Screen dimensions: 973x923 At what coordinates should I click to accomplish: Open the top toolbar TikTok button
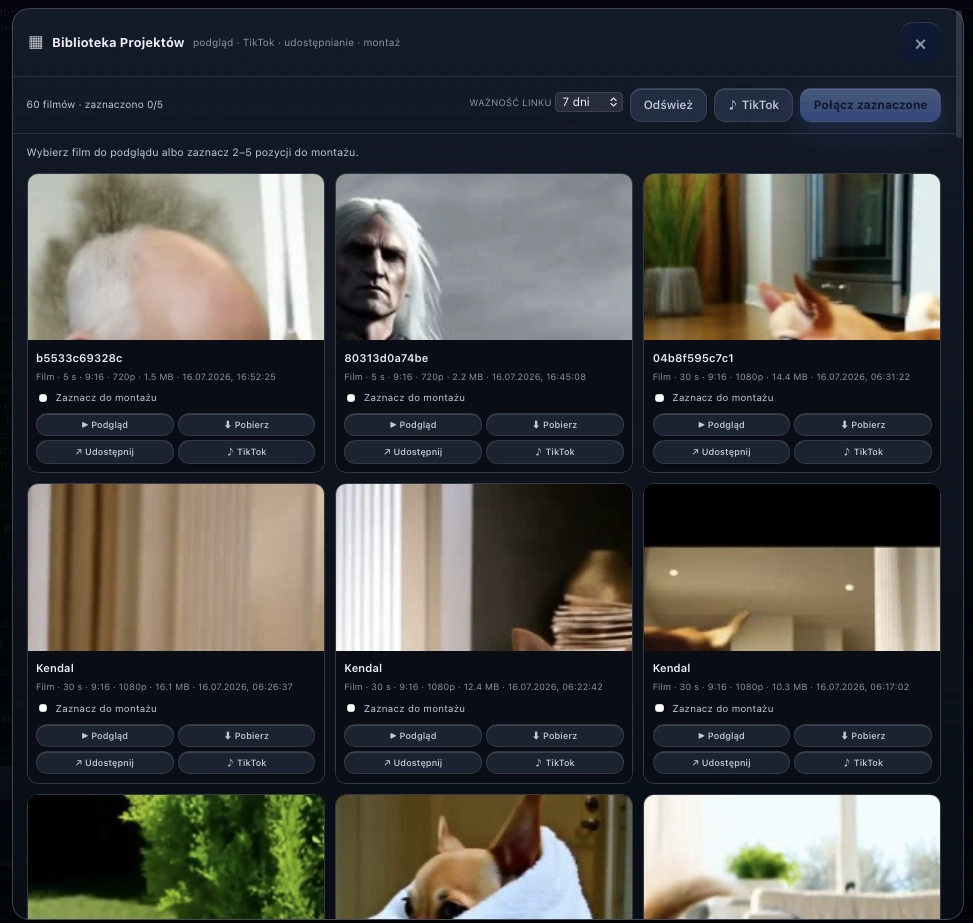(x=753, y=105)
